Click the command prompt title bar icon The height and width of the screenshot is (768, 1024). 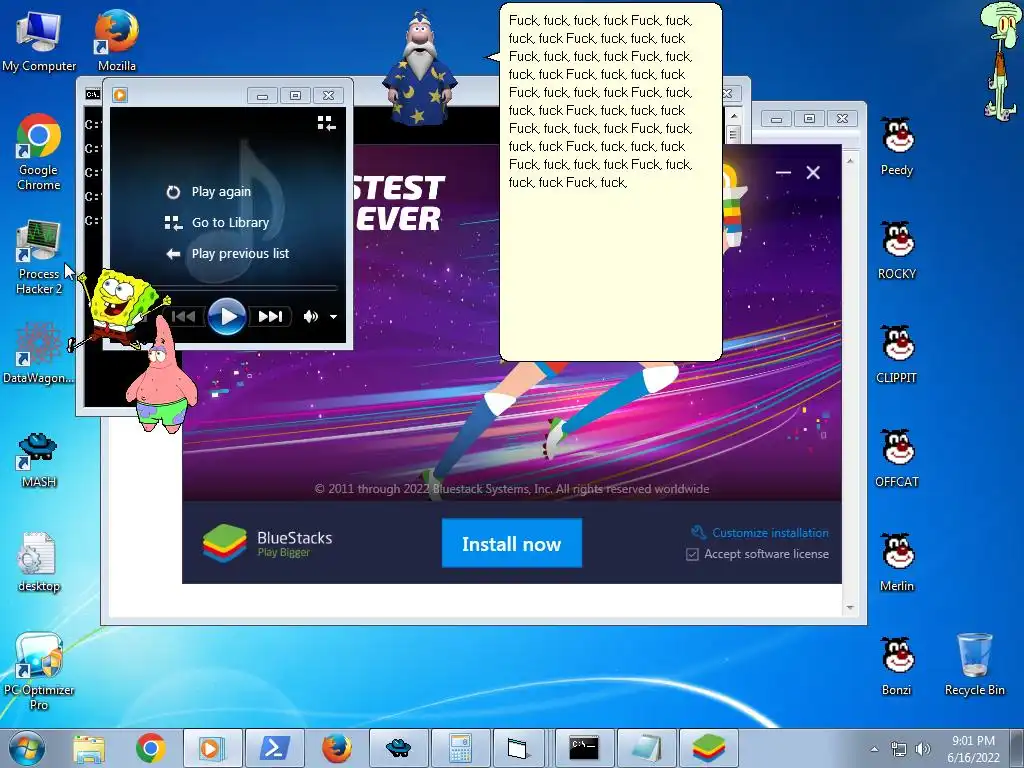pyautogui.click(x=93, y=95)
